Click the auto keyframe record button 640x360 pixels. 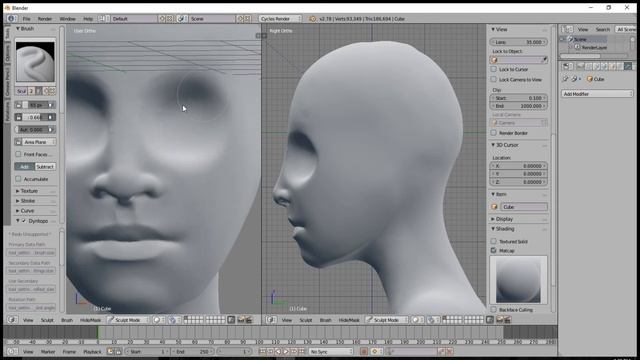[x=364, y=351]
